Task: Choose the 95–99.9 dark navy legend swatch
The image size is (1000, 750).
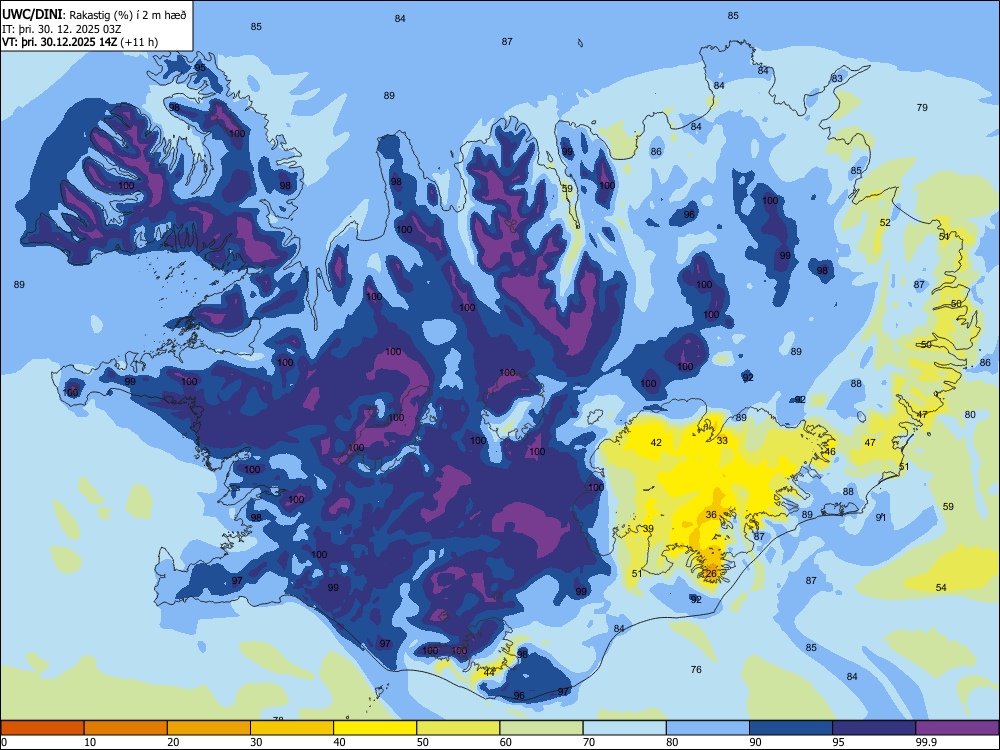Action: tap(874, 728)
